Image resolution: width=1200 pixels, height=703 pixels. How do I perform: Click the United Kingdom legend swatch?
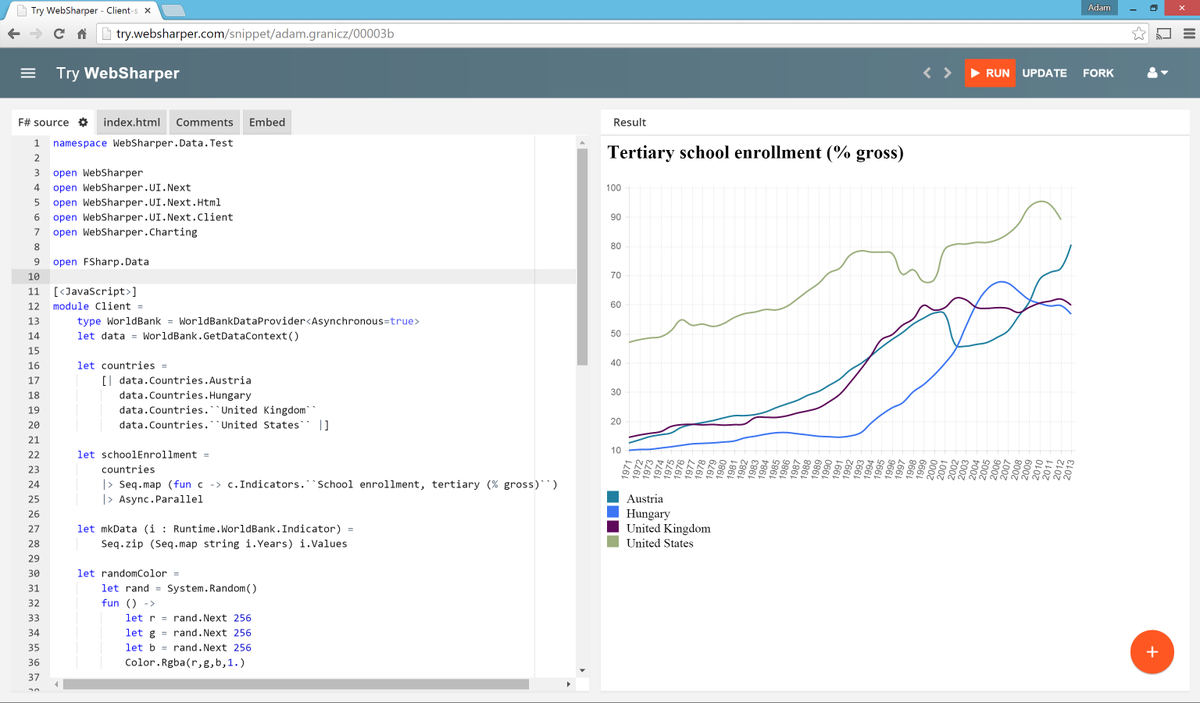613,528
